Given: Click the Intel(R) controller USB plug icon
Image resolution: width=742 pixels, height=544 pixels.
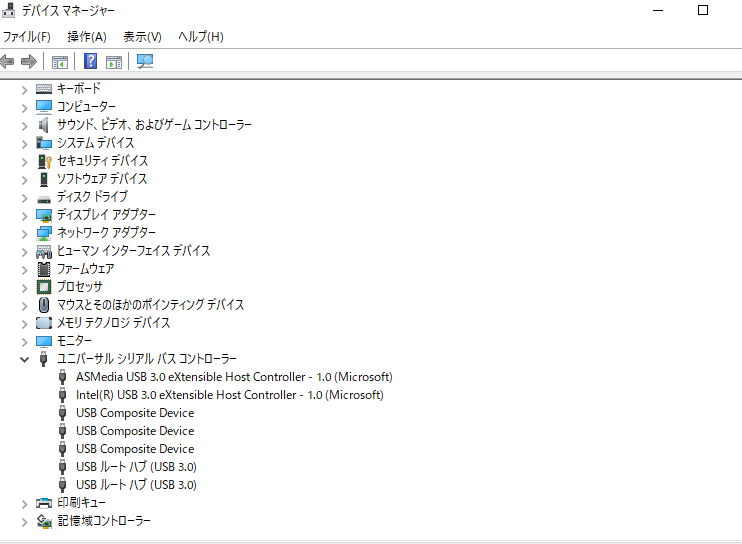Looking at the screenshot, I should click(62, 395).
